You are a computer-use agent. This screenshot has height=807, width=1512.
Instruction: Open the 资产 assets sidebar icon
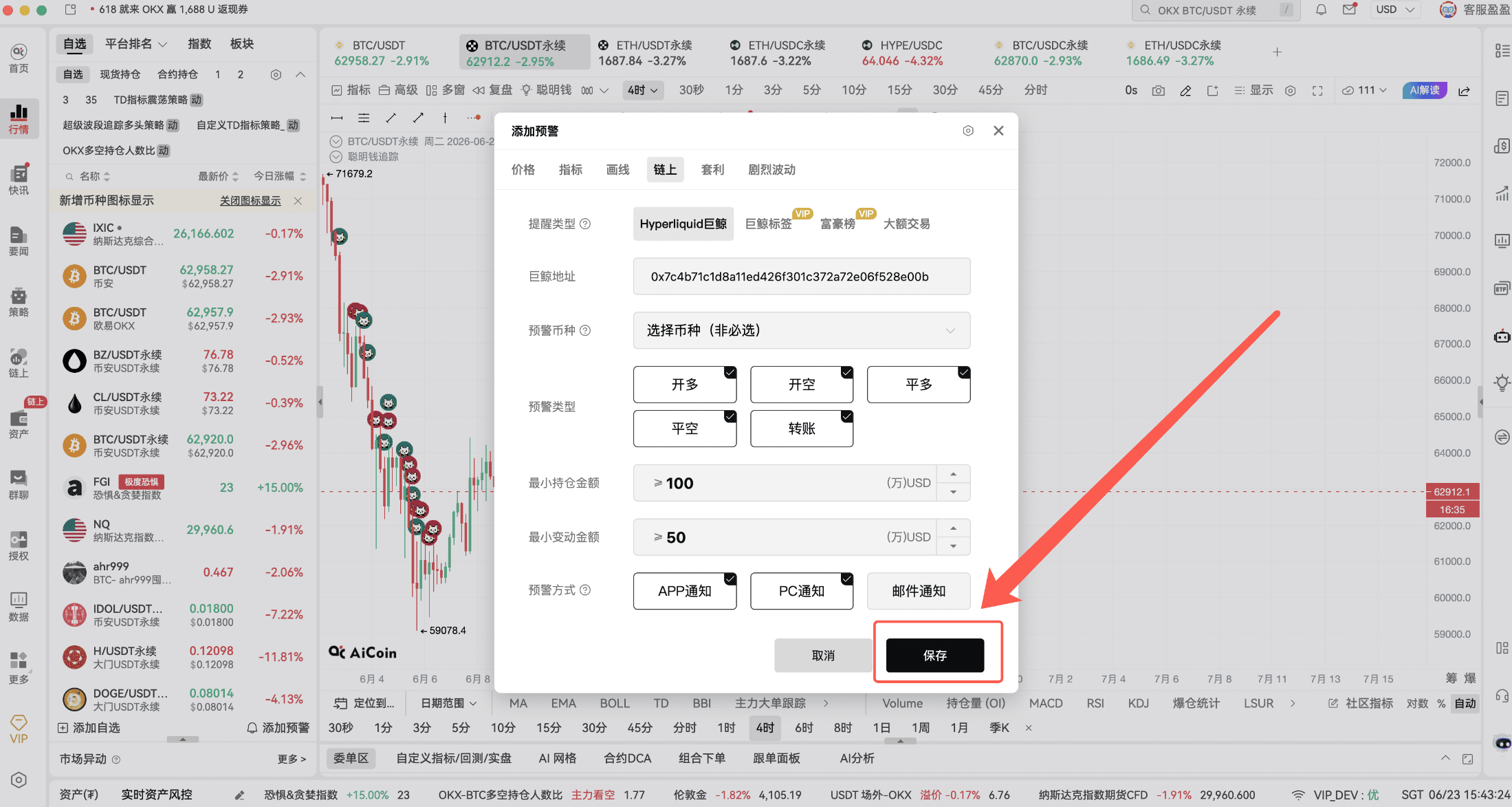19,424
